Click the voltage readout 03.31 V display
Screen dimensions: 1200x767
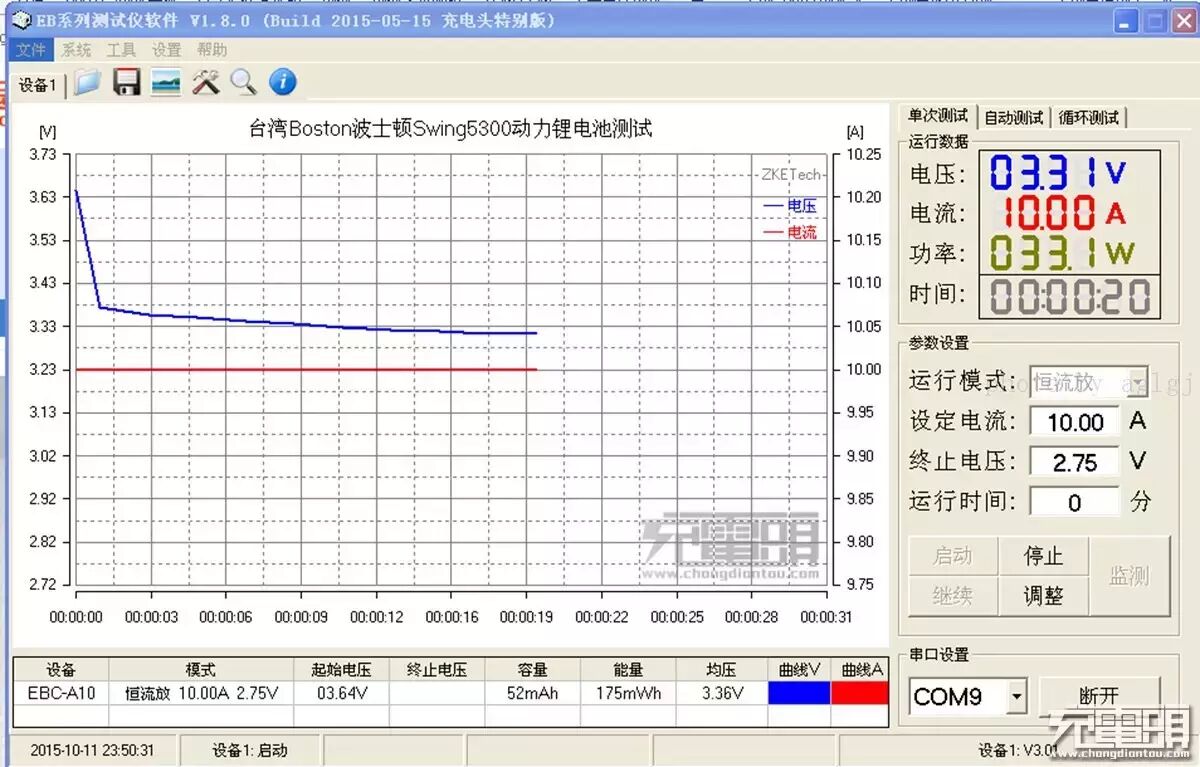pyautogui.click(x=1060, y=173)
